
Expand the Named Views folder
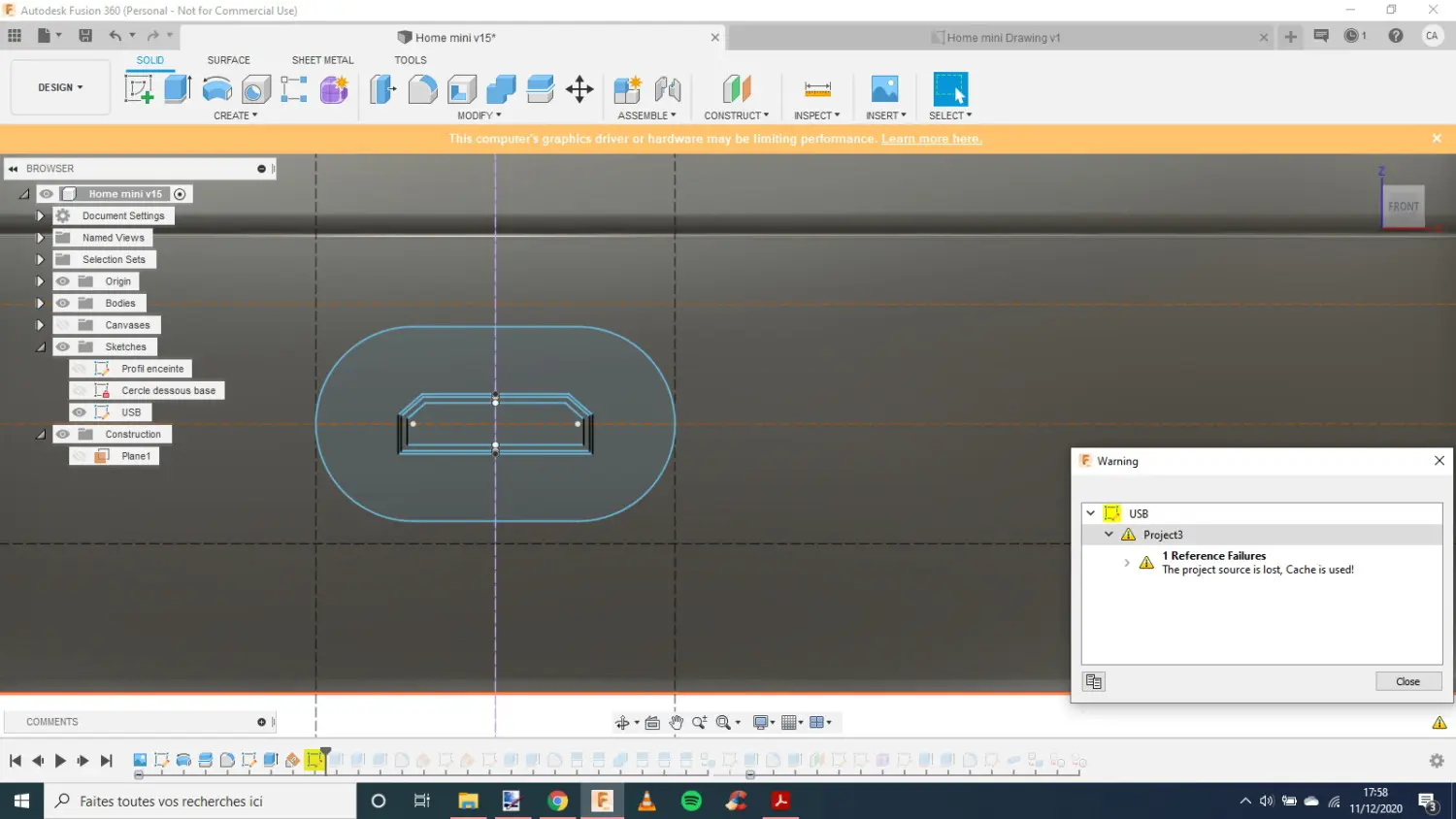40,238
